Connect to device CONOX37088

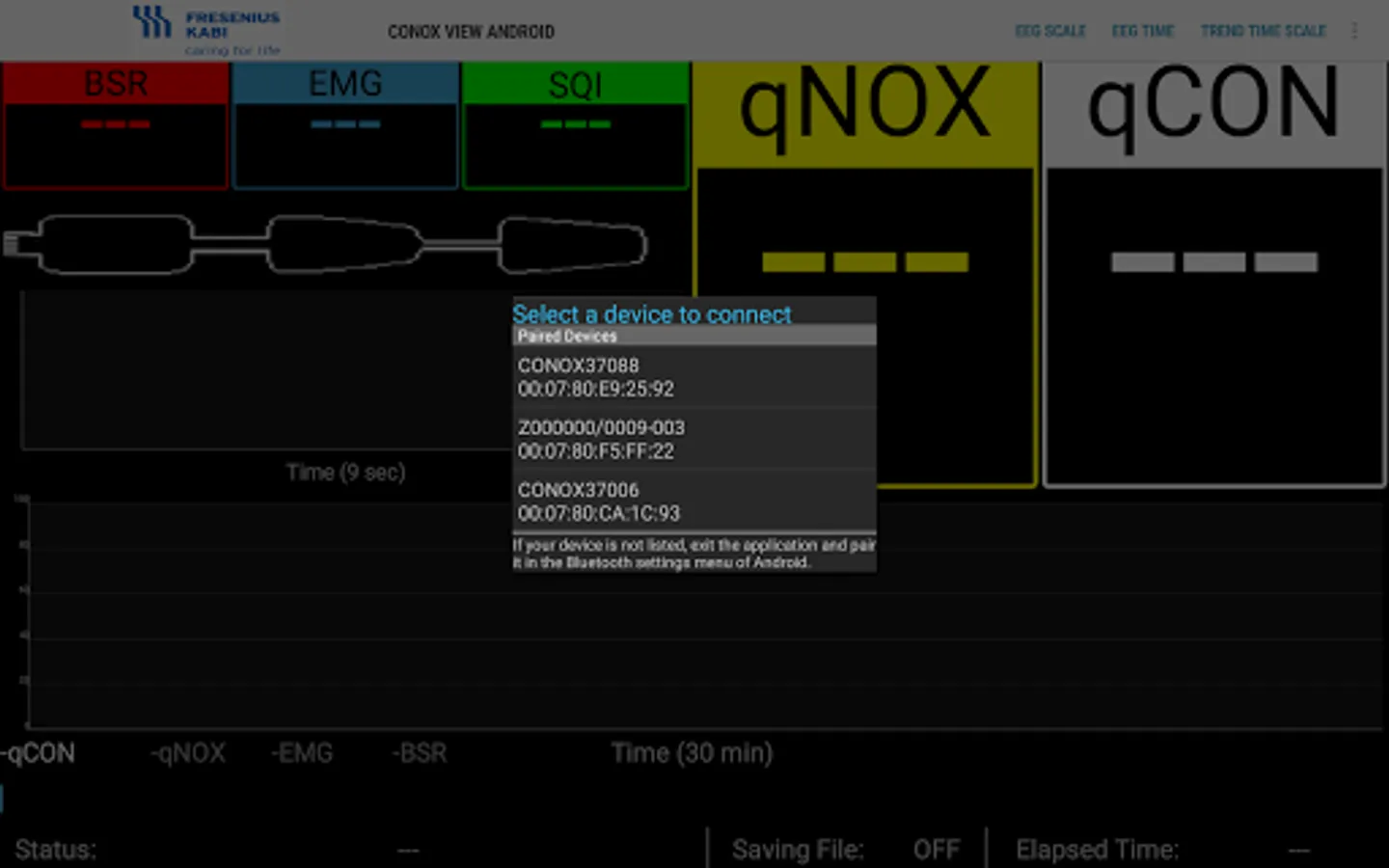[694, 377]
